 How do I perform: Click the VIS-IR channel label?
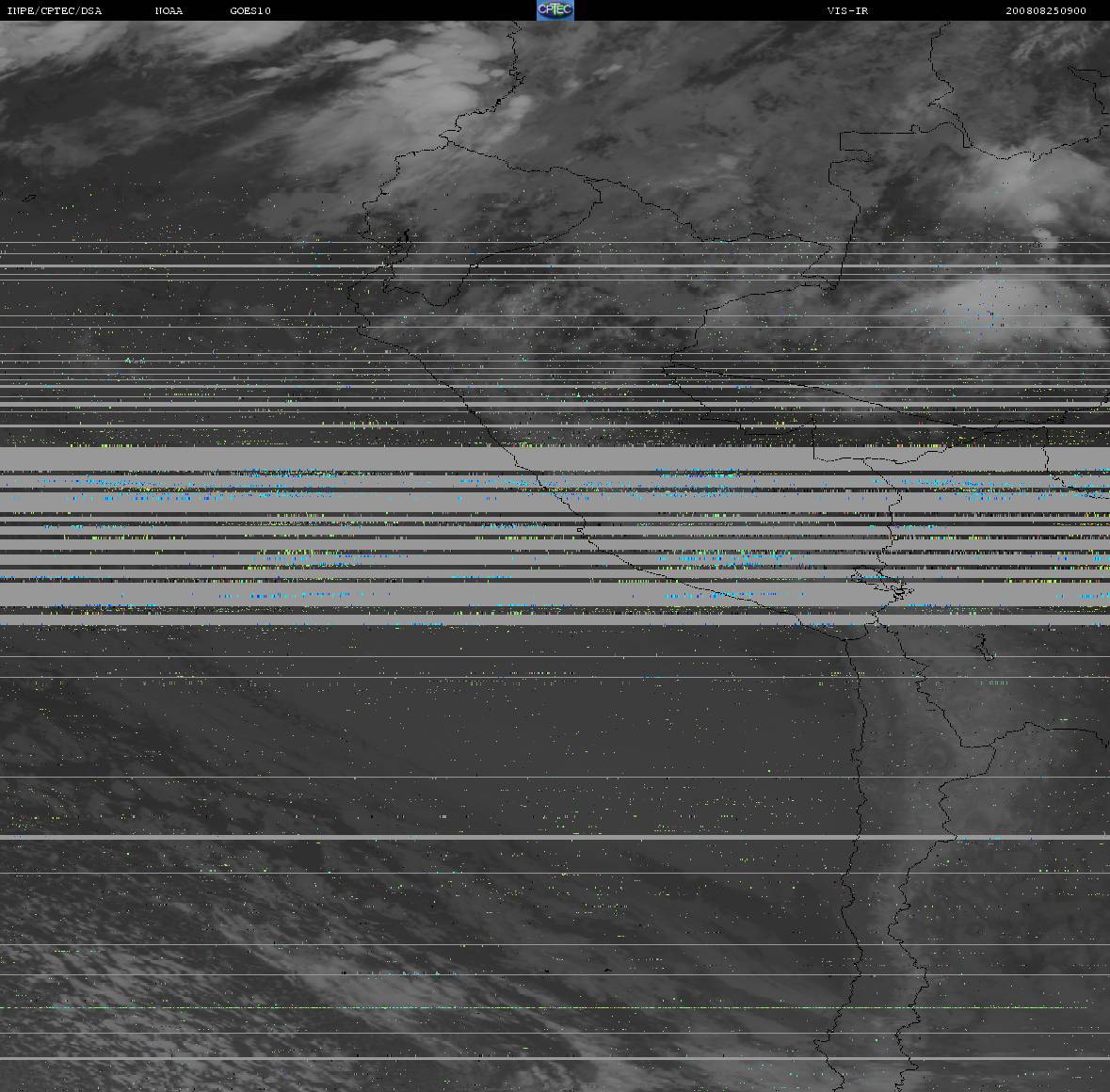(847, 10)
